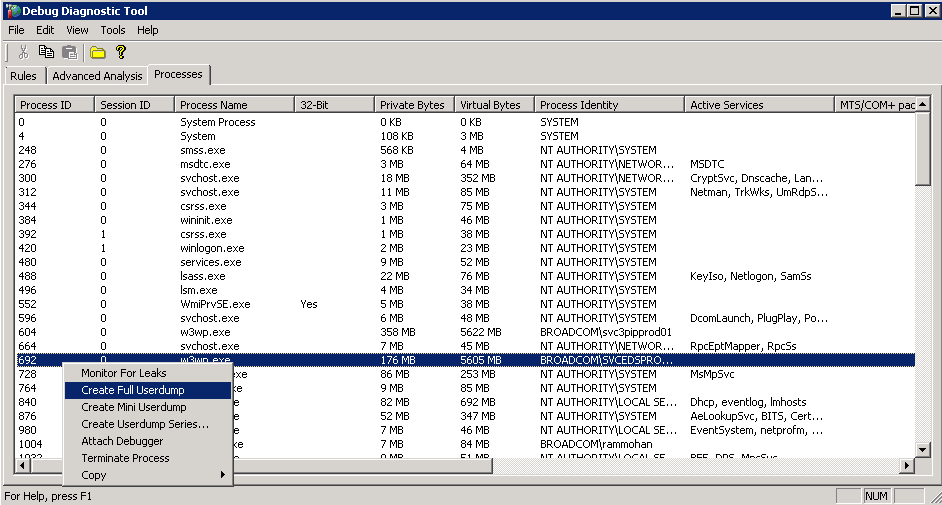Image resolution: width=942 pixels, height=505 pixels.
Task: Open the yellow folder toolbar icon
Action: point(98,53)
